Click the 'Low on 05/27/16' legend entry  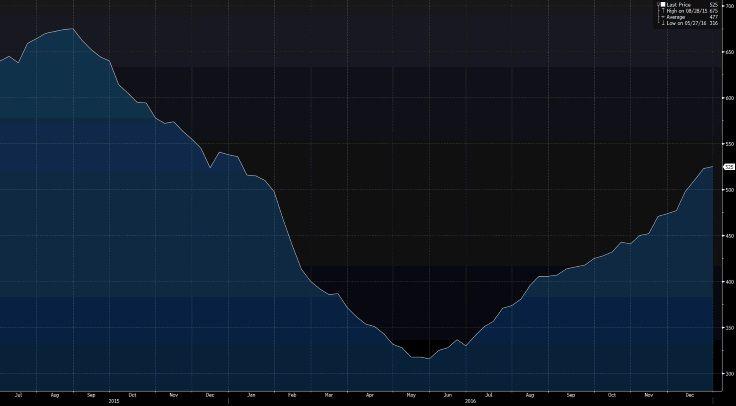point(686,23)
